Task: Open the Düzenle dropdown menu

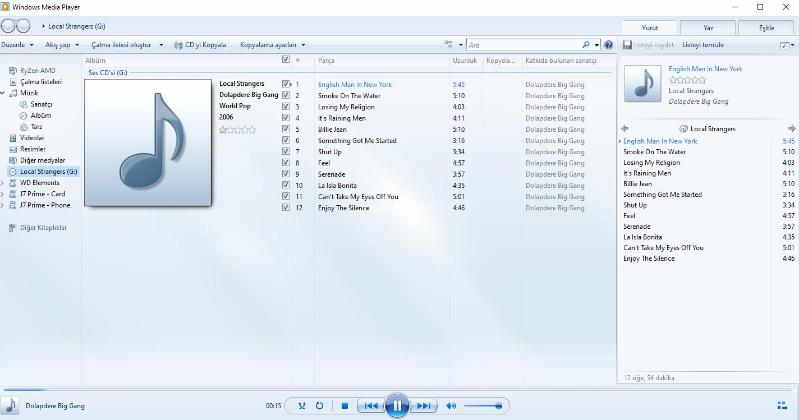Action: [17, 45]
